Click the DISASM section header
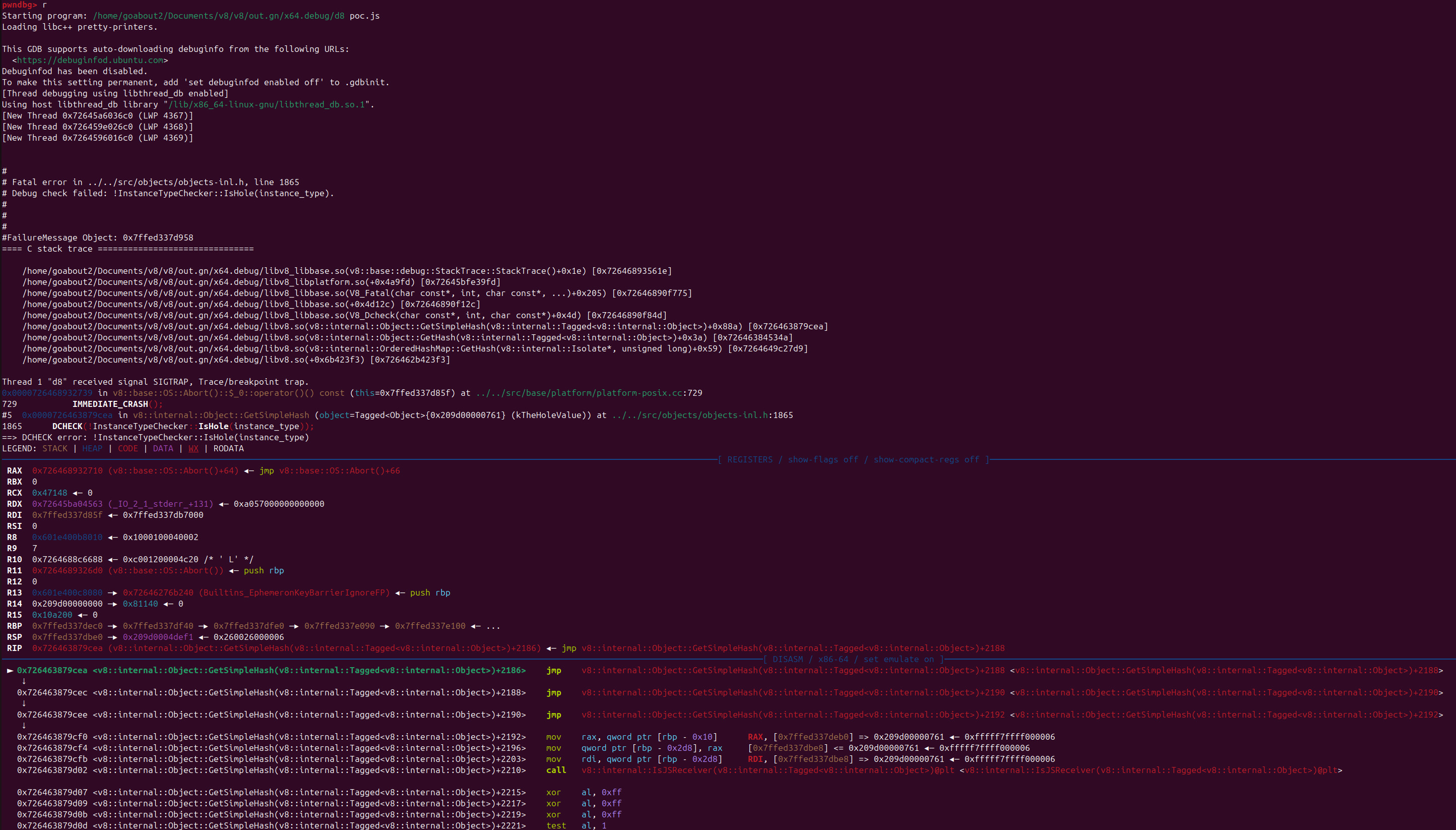 (x=853, y=659)
